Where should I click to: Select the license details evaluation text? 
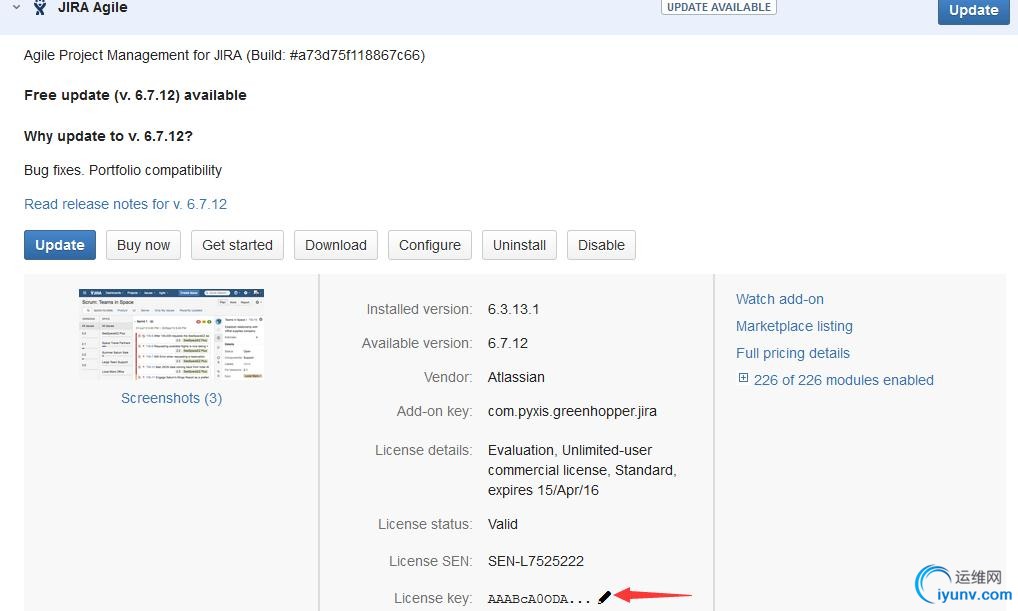pos(582,470)
